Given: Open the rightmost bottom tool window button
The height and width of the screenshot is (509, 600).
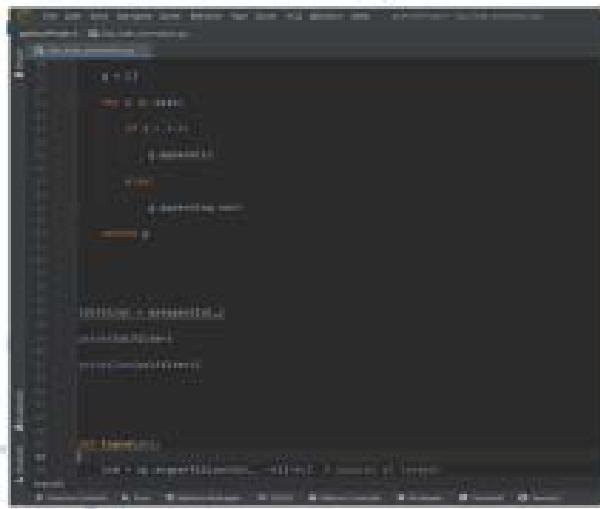Looking at the screenshot, I should (x=542, y=497).
